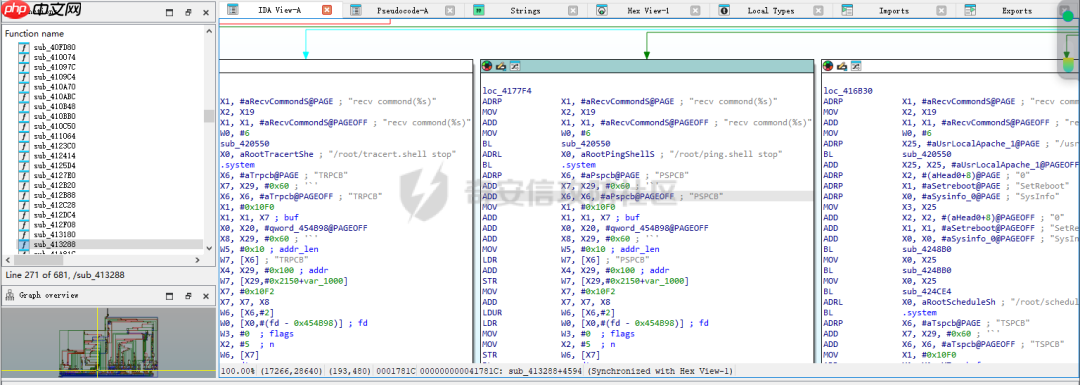Click the Graph overview panel icon
Viewport: 1080px width, 385px height.
[x=10, y=295]
